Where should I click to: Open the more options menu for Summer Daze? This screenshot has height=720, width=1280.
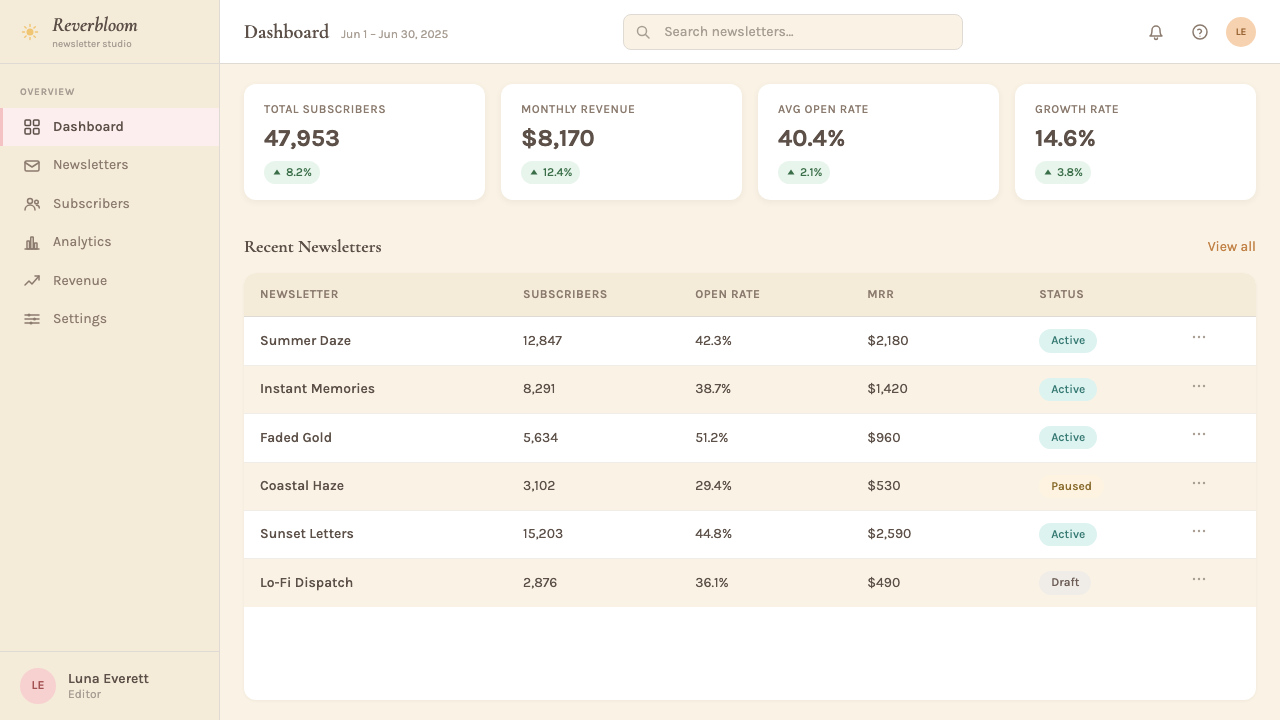click(x=1199, y=338)
